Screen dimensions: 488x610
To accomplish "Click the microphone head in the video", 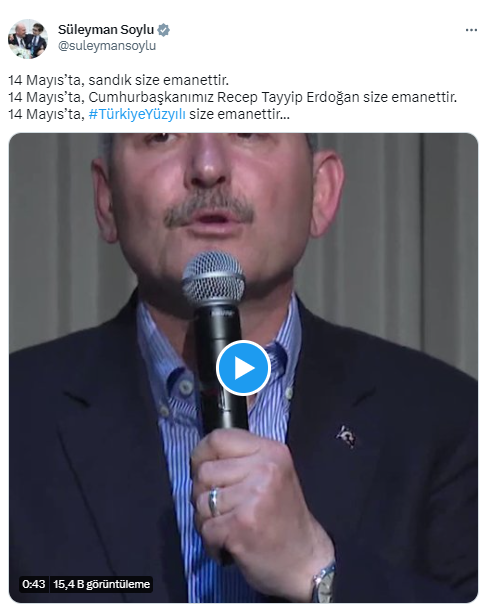I will (x=213, y=277).
